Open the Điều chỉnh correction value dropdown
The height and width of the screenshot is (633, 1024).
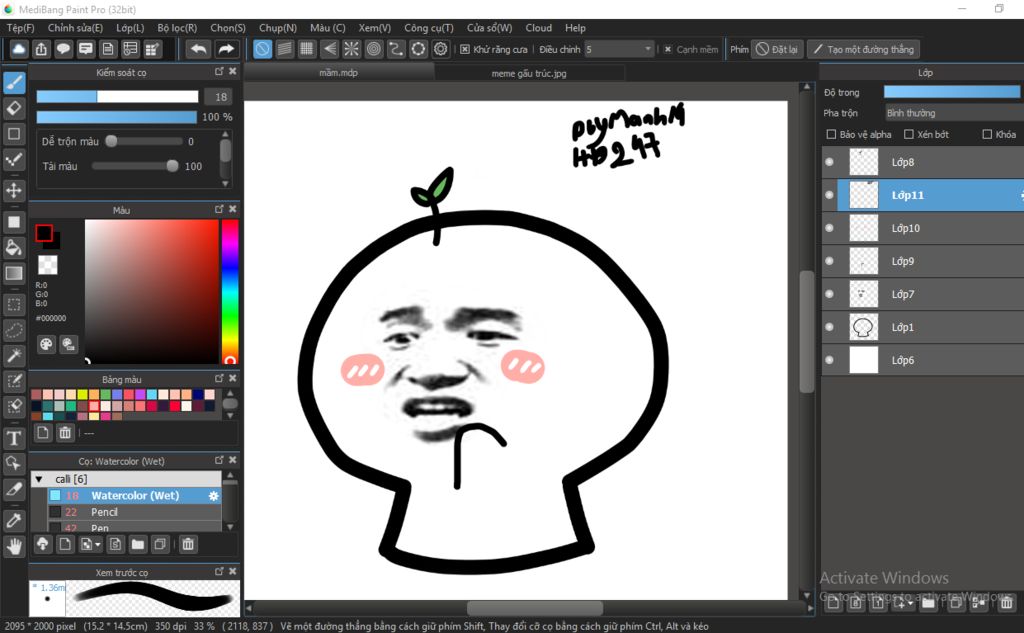(619, 49)
